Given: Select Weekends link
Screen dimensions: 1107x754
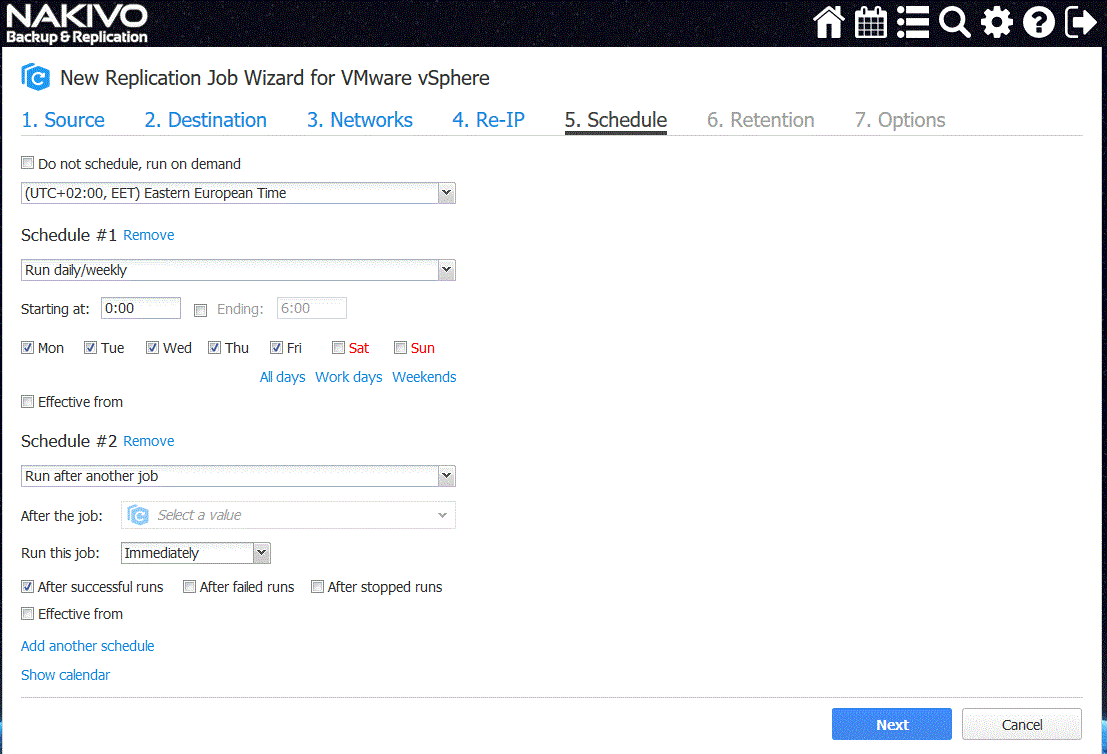Looking at the screenshot, I should pos(424,377).
